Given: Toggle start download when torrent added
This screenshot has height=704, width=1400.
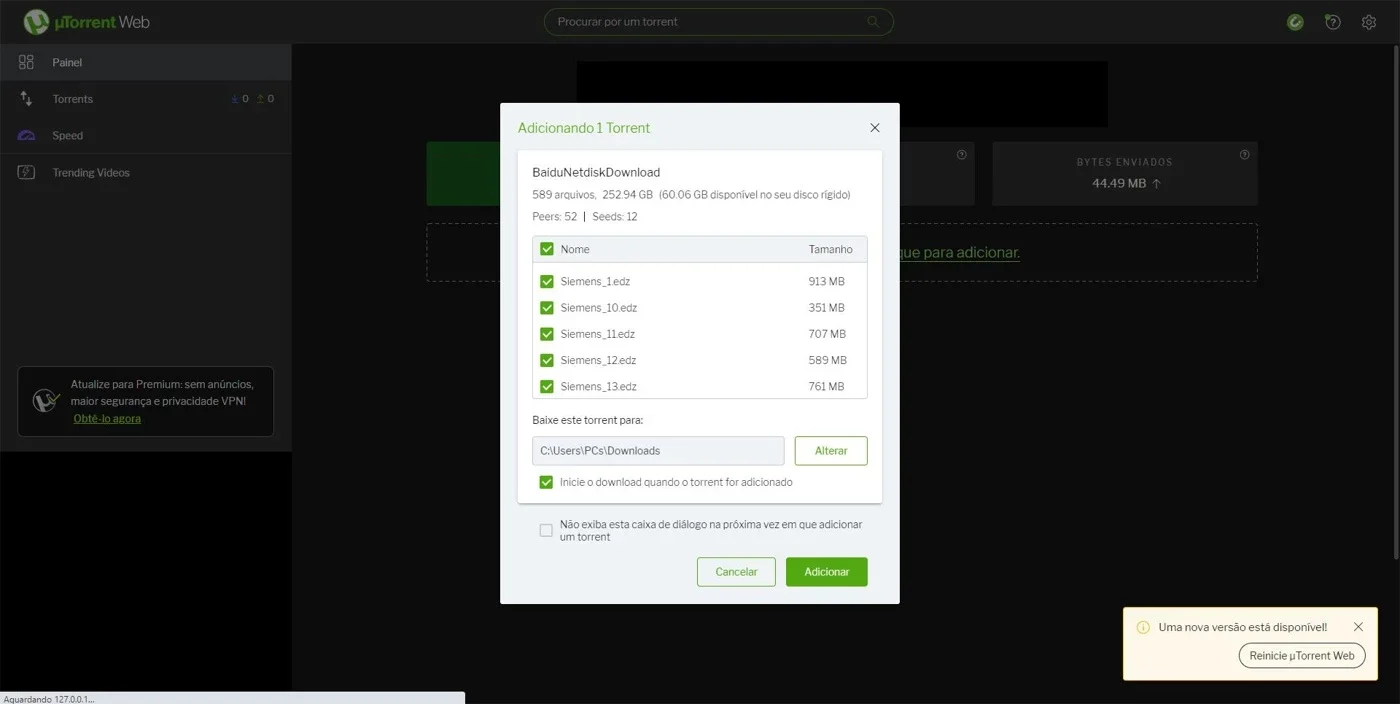Looking at the screenshot, I should [546, 482].
